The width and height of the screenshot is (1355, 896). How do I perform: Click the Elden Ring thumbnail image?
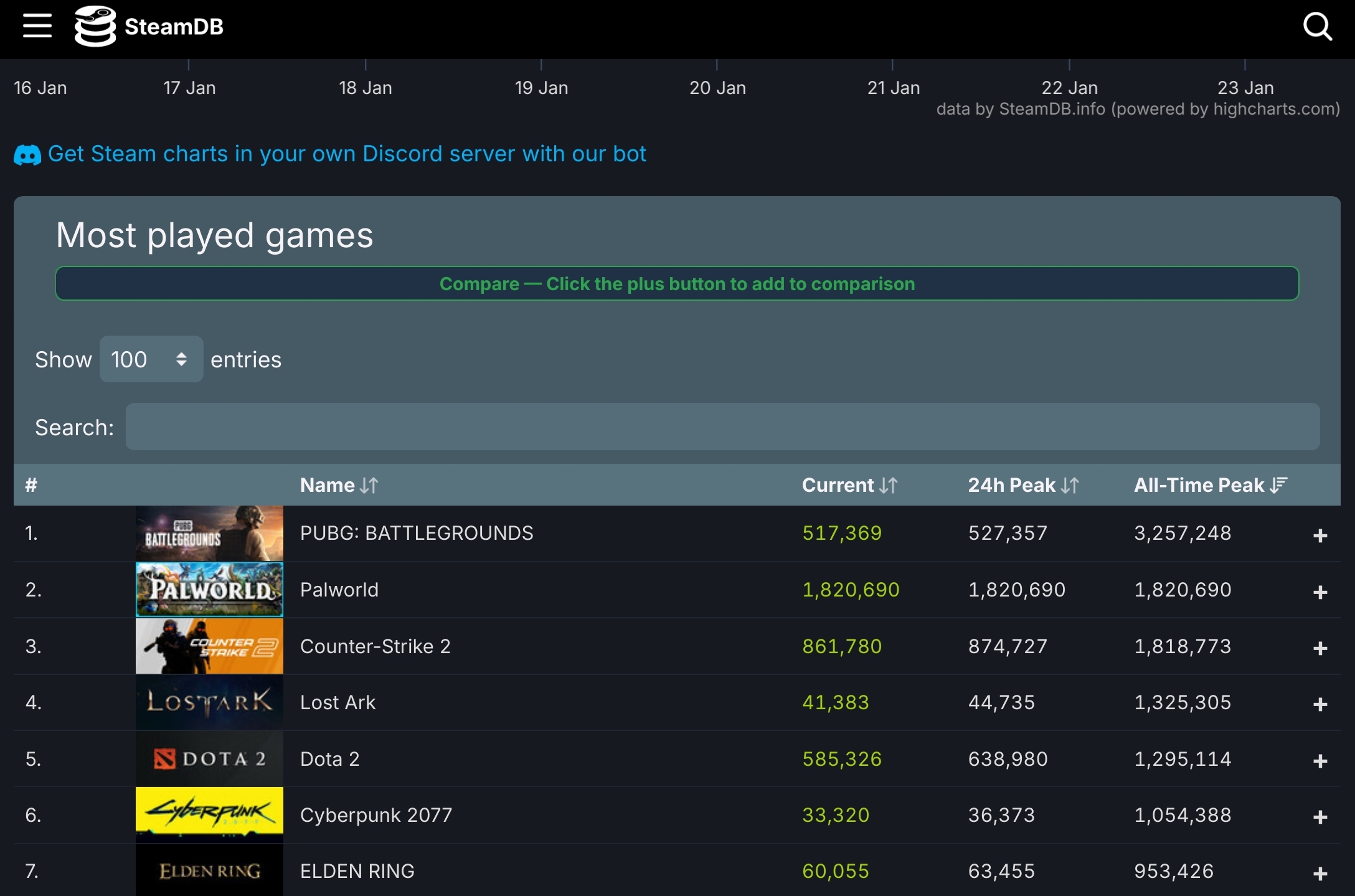[x=209, y=870]
